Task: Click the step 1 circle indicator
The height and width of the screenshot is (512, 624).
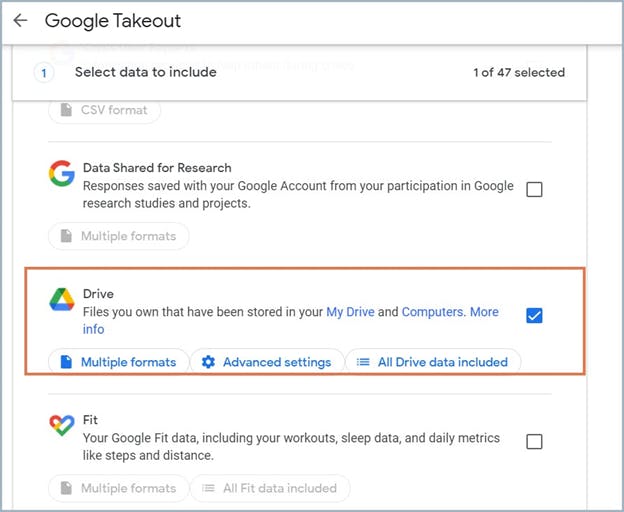Action: (44, 73)
